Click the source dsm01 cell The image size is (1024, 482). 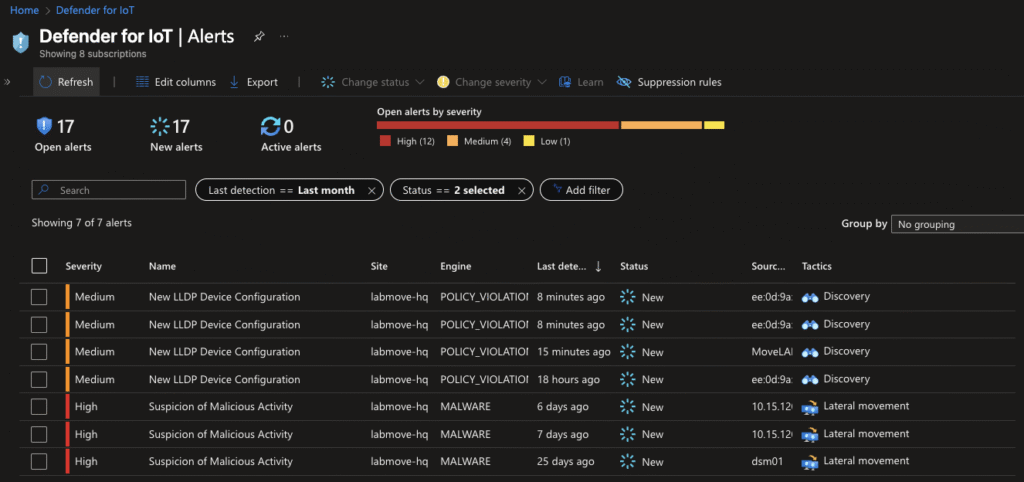coord(767,462)
